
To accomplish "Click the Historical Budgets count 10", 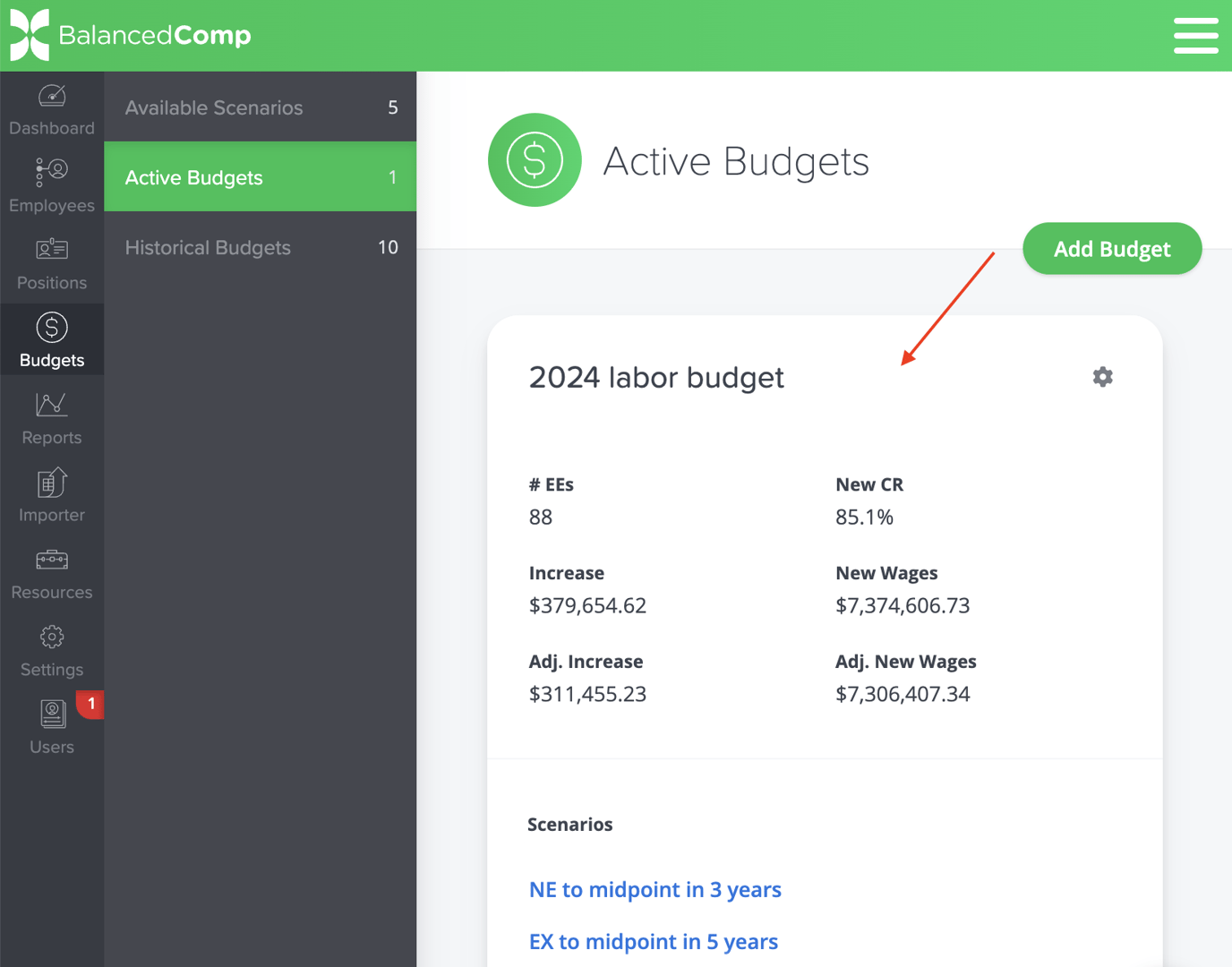I will click(388, 247).
